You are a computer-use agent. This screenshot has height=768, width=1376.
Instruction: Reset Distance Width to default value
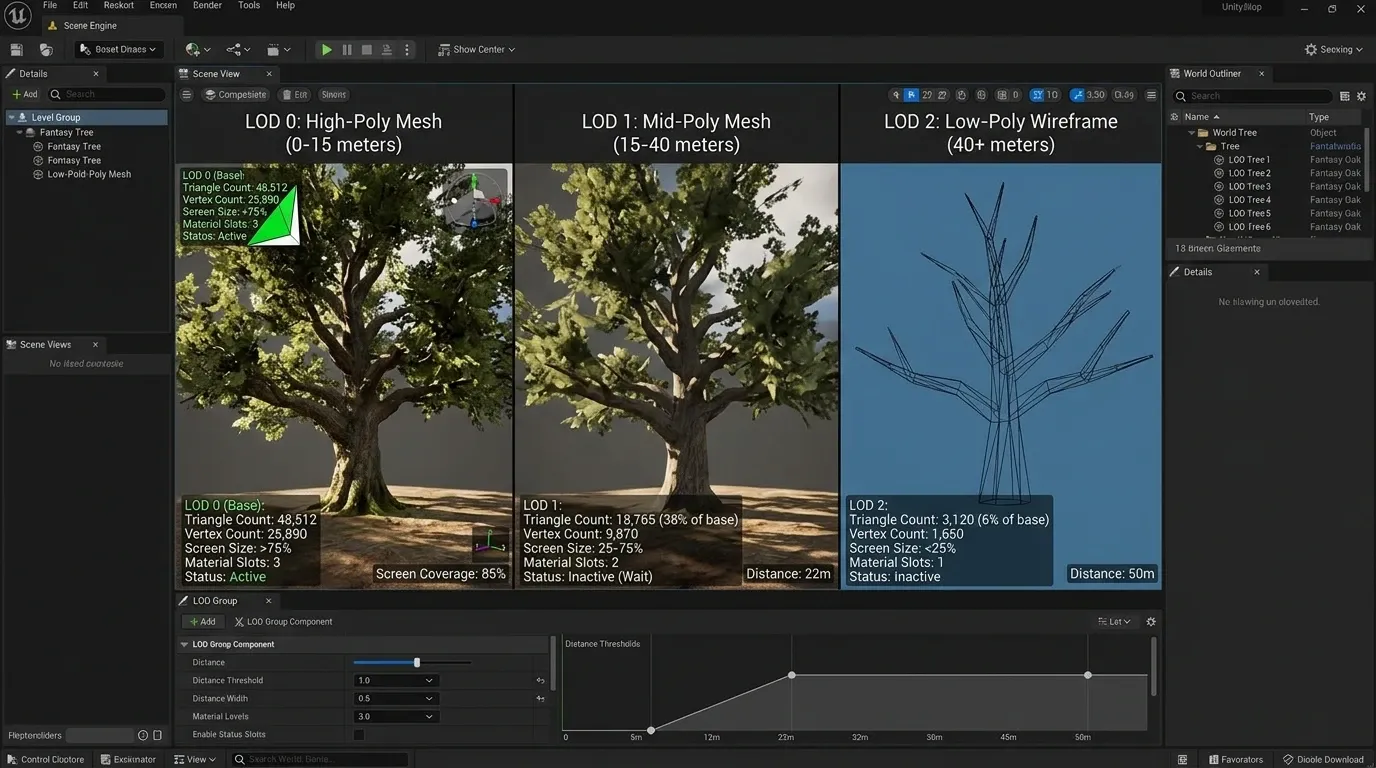click(540, 699)
